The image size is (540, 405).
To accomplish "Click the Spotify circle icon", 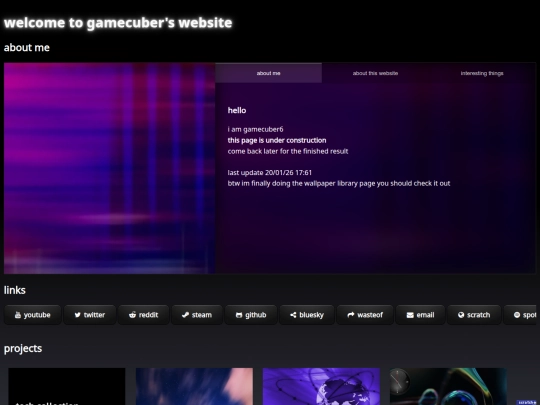I will point(517,315).
